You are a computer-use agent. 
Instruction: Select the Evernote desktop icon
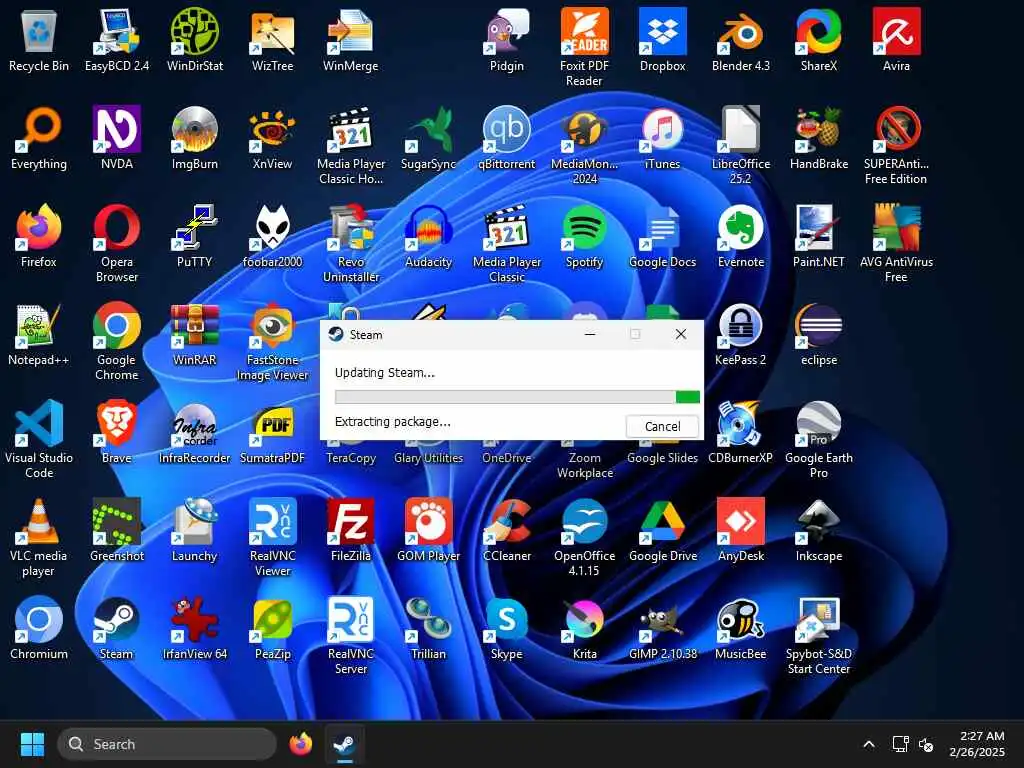click(741, 236)
